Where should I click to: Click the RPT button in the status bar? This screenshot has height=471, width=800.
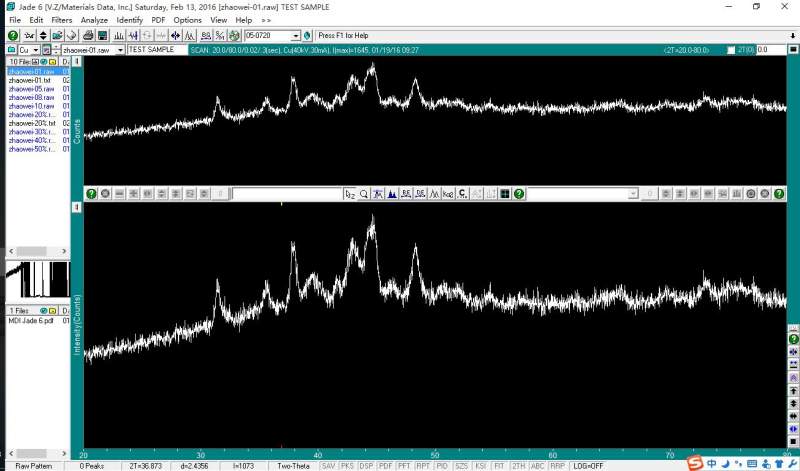pos(423,466)
